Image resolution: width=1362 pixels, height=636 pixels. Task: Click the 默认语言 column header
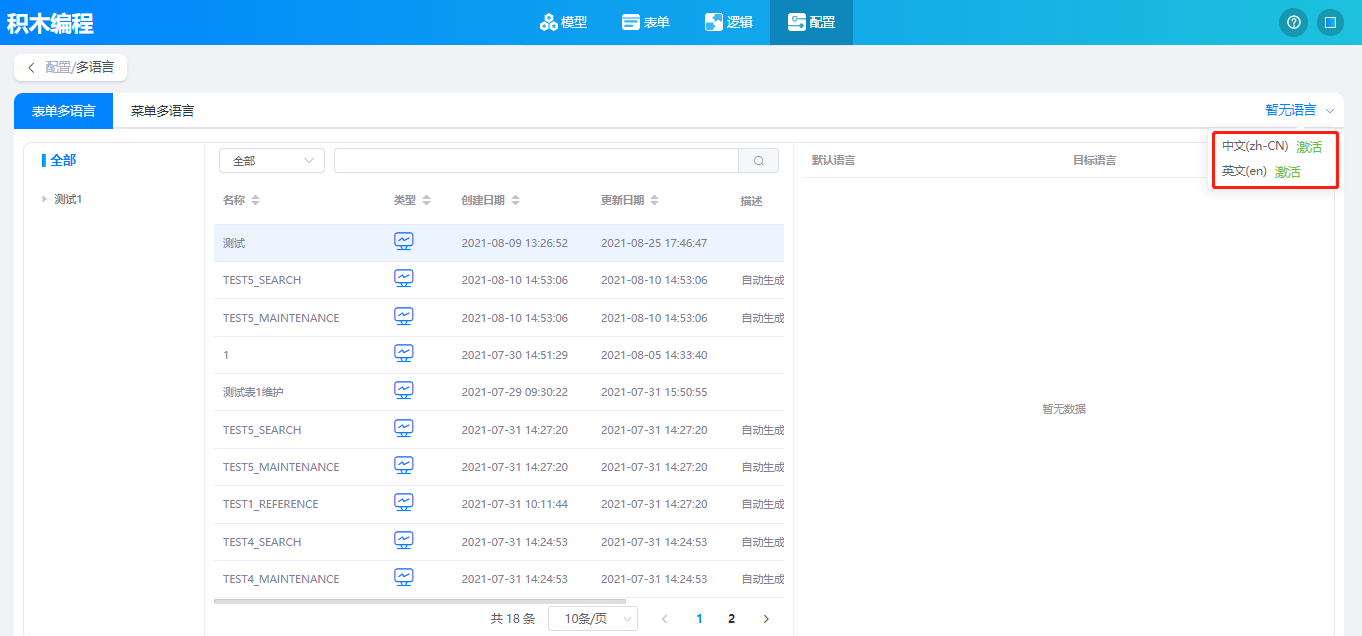(x=833, y=160)
